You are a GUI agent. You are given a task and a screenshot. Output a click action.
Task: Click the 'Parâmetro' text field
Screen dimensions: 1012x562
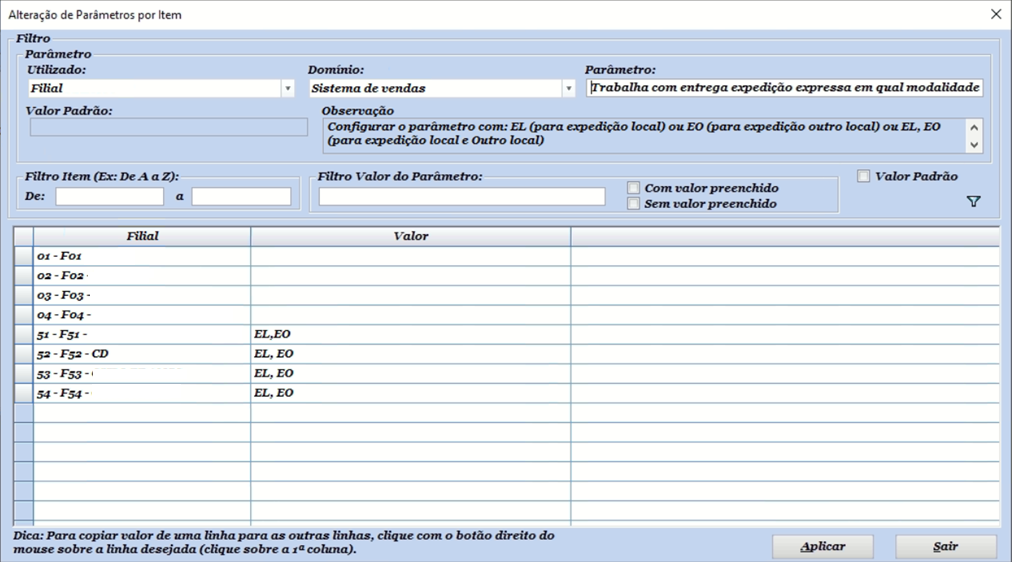coord(785,88)
